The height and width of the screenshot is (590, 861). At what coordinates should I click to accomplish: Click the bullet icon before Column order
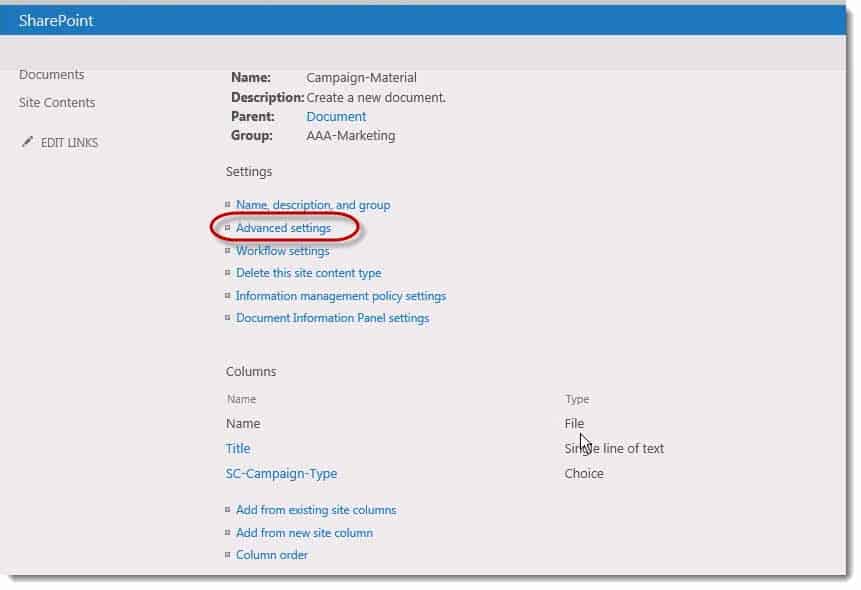[x=226, y=555]
